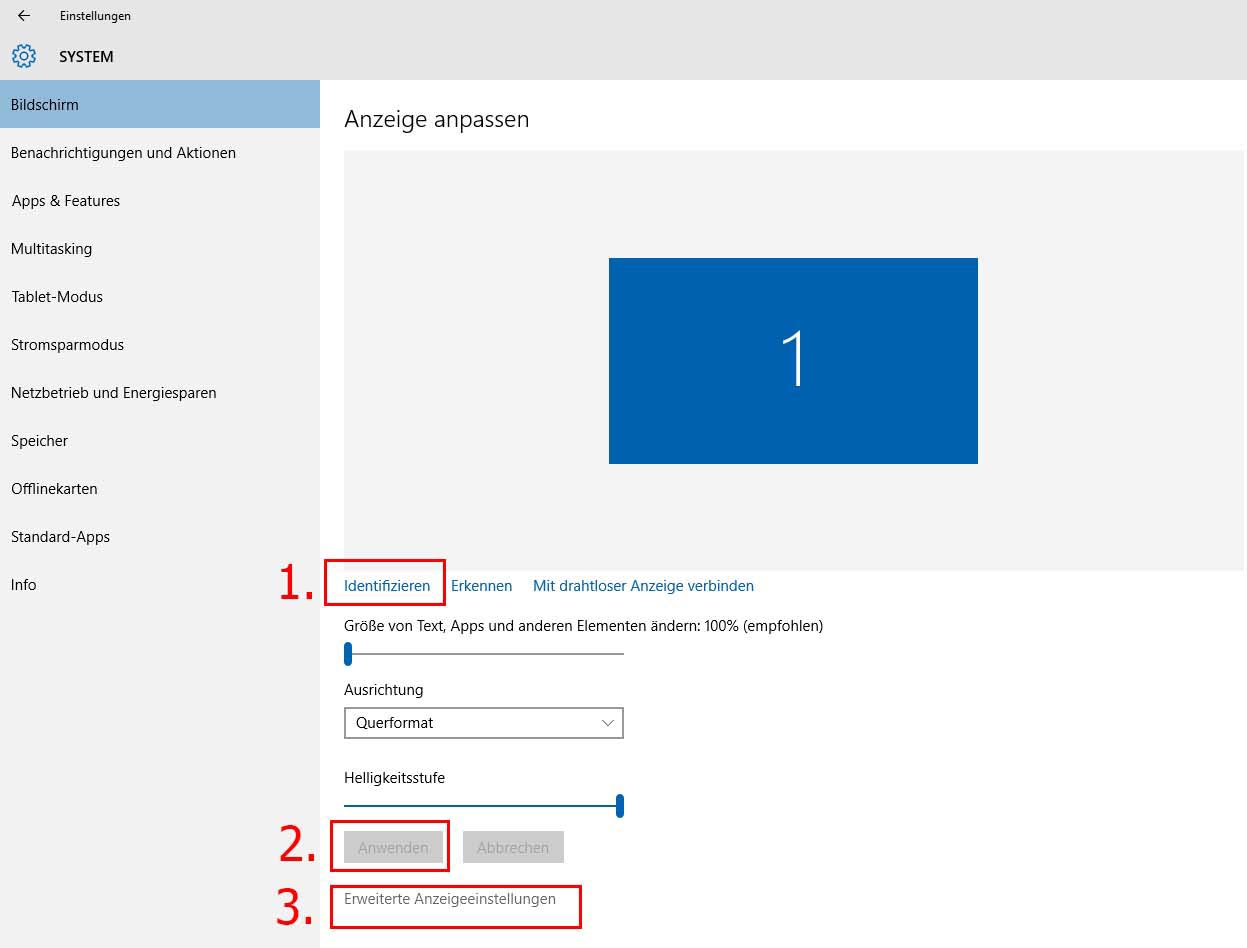The width and height of the screenshot is (1247, 948).
Task: Click Mit drahtloser Anzeige verbinden
Action: pos(643,586)
